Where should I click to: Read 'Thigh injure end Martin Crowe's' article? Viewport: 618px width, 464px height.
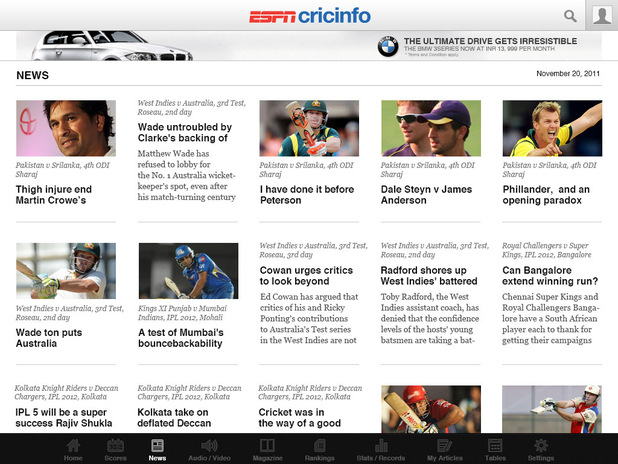click(54, 195)
